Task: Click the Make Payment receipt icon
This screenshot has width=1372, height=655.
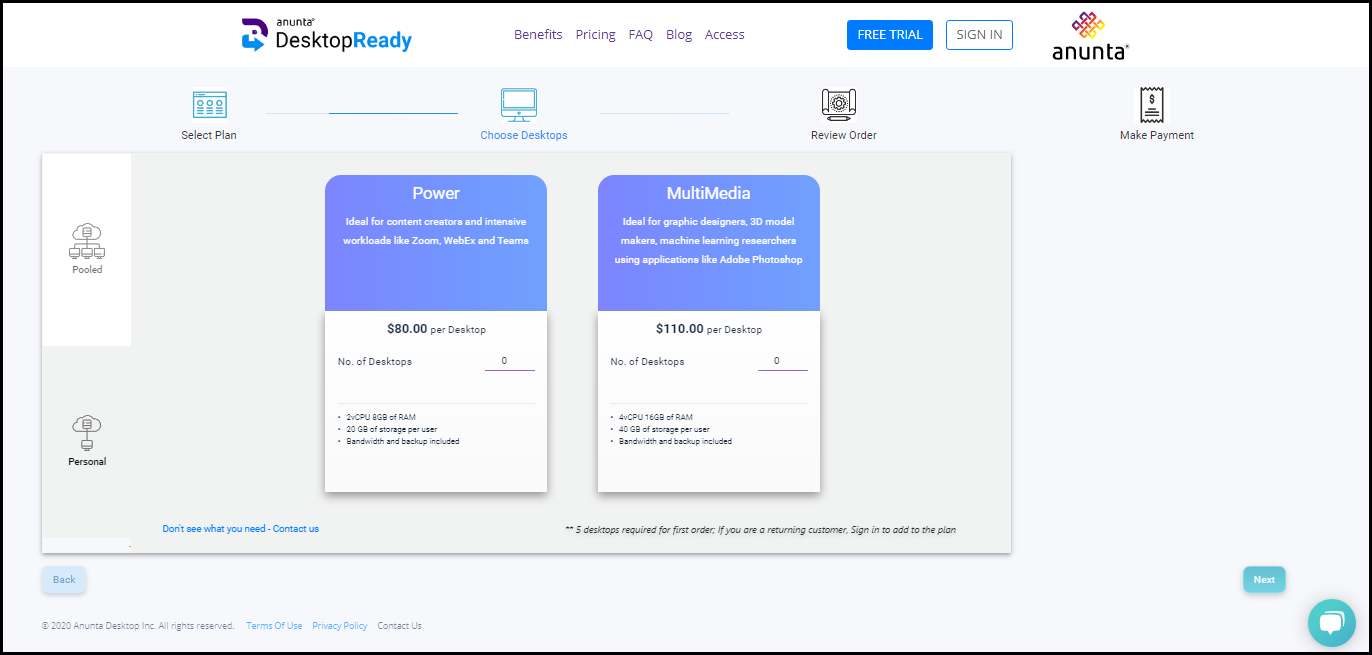Action: coord(1153,104)
